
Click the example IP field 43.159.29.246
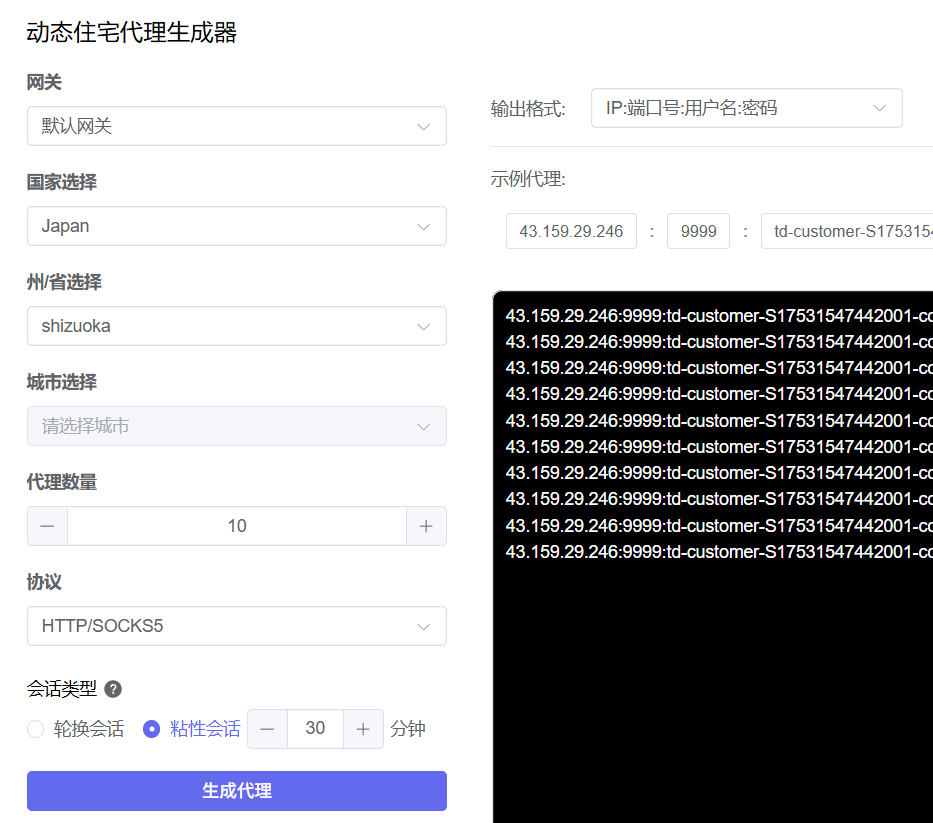point(571,231)
